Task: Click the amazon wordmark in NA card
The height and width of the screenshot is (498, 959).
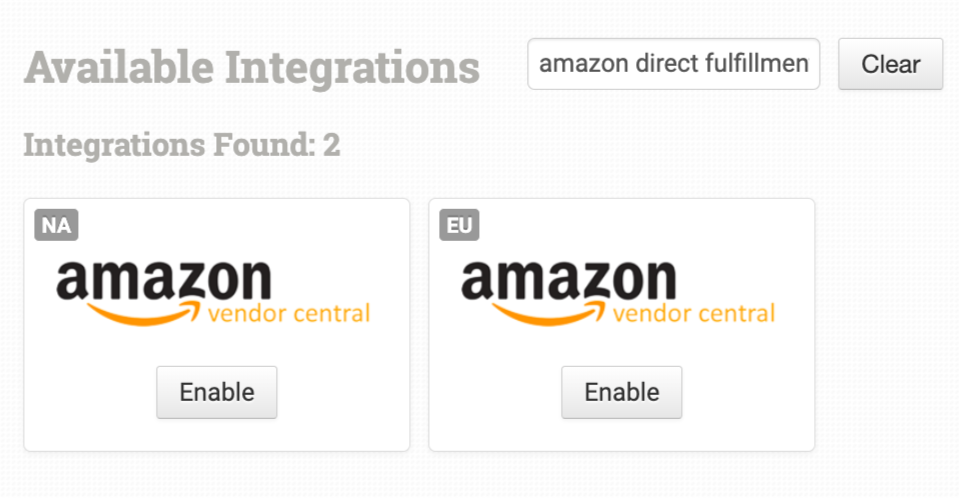Action: pos(163,281)
